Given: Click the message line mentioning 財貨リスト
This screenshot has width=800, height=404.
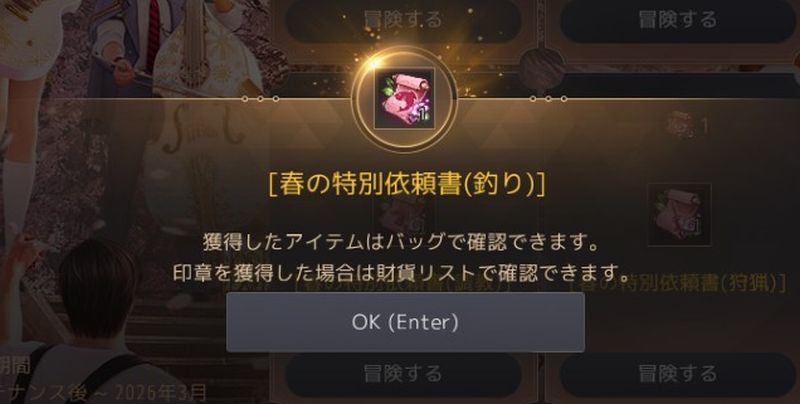Looking at the screenshot, I should point(401,273).
